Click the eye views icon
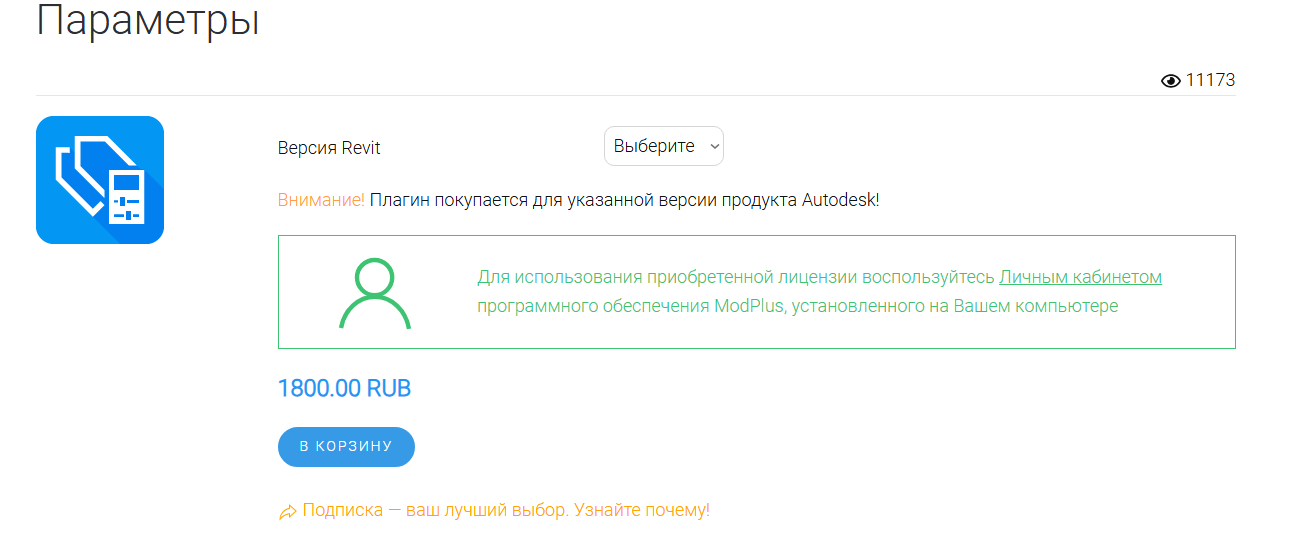This screenshot has width=1304, height=540. point(1171,81)
